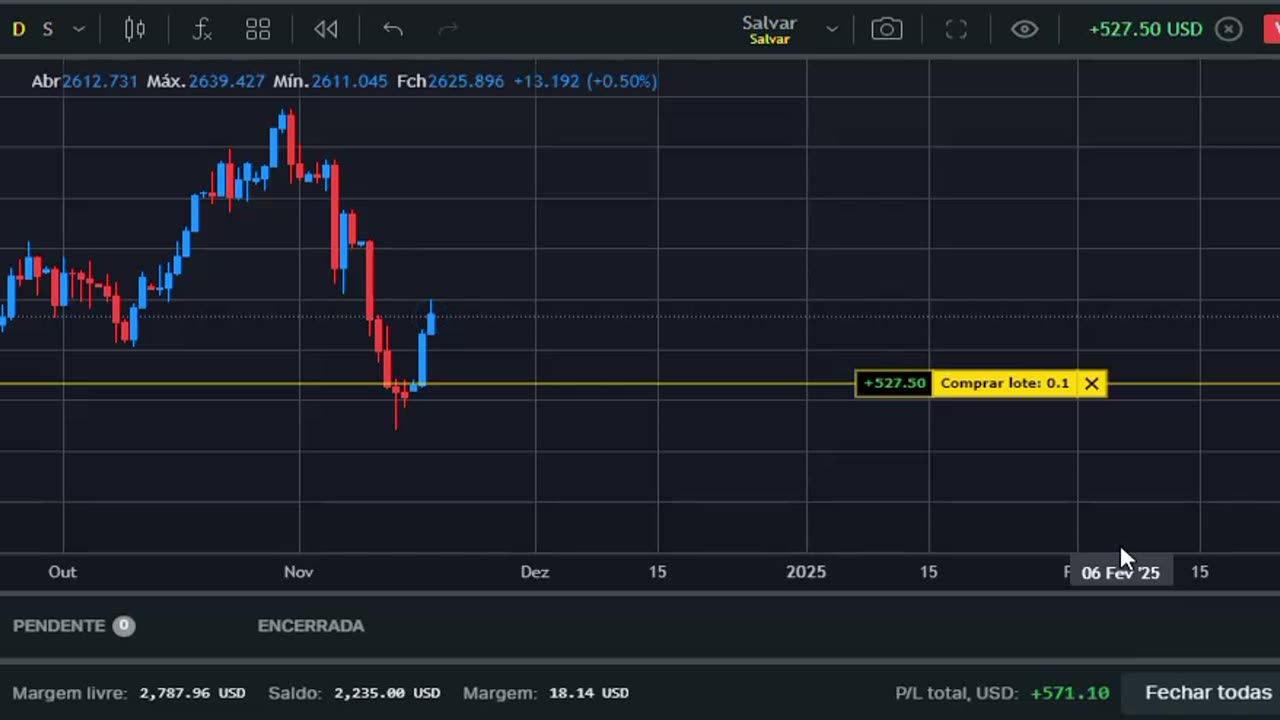This screenshot has height=720, width=1280.
Task: Close the order line with X button
Action: coord(1092,383)
